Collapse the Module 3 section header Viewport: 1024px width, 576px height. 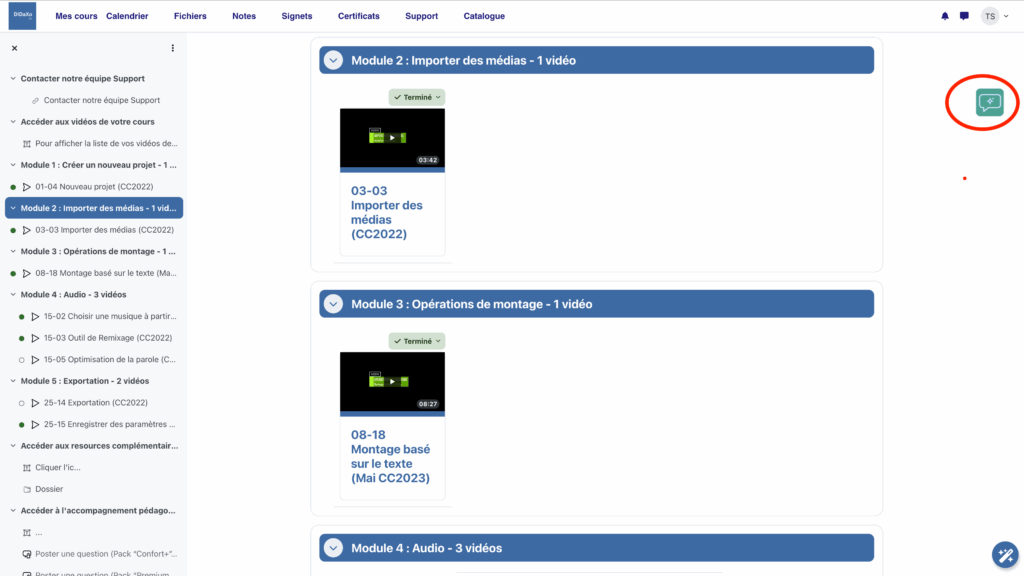[332, 303]
